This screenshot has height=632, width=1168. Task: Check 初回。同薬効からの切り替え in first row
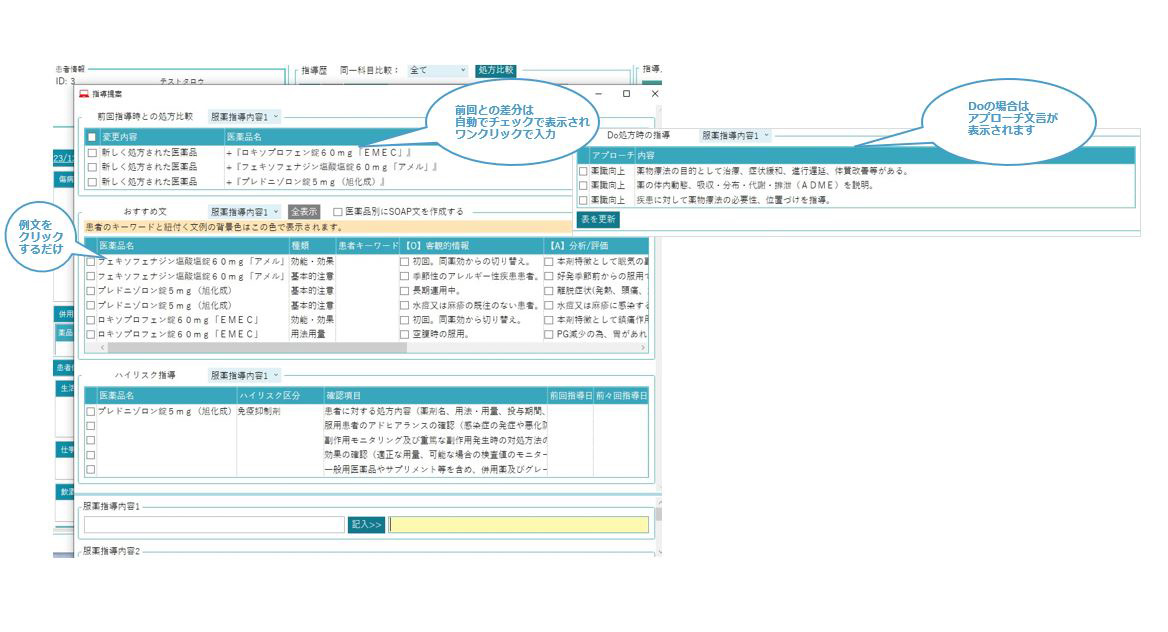[405, 261]
